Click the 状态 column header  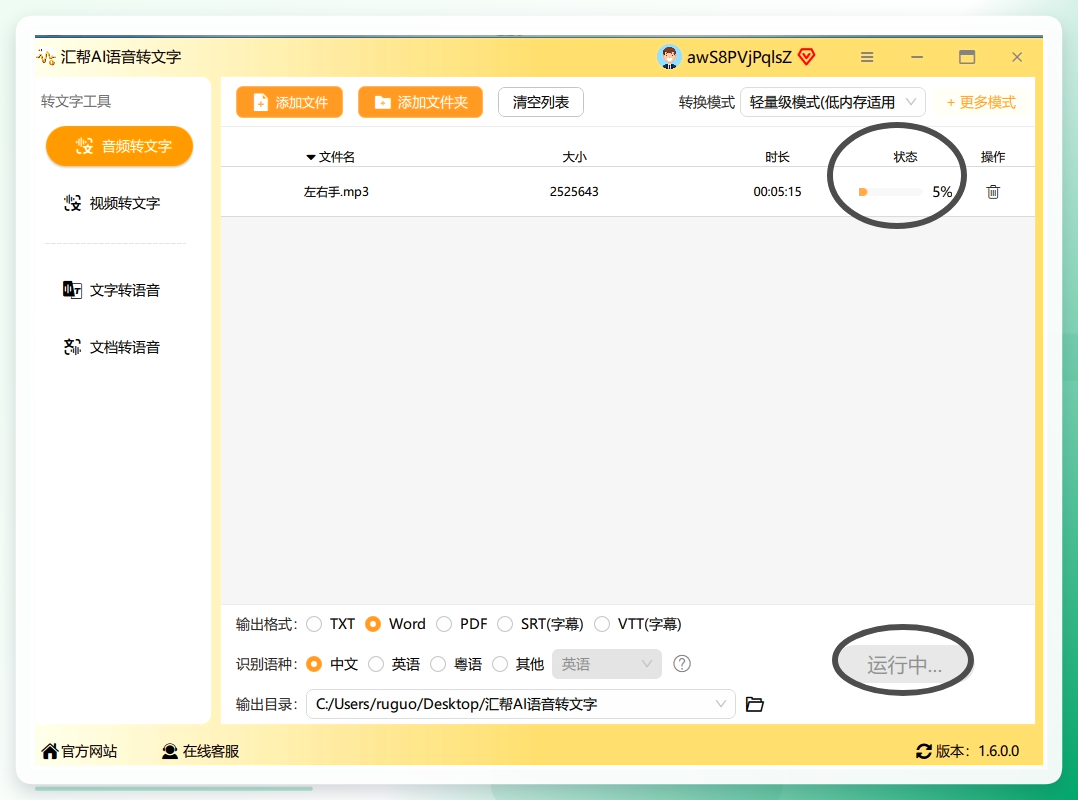(905, 157)
